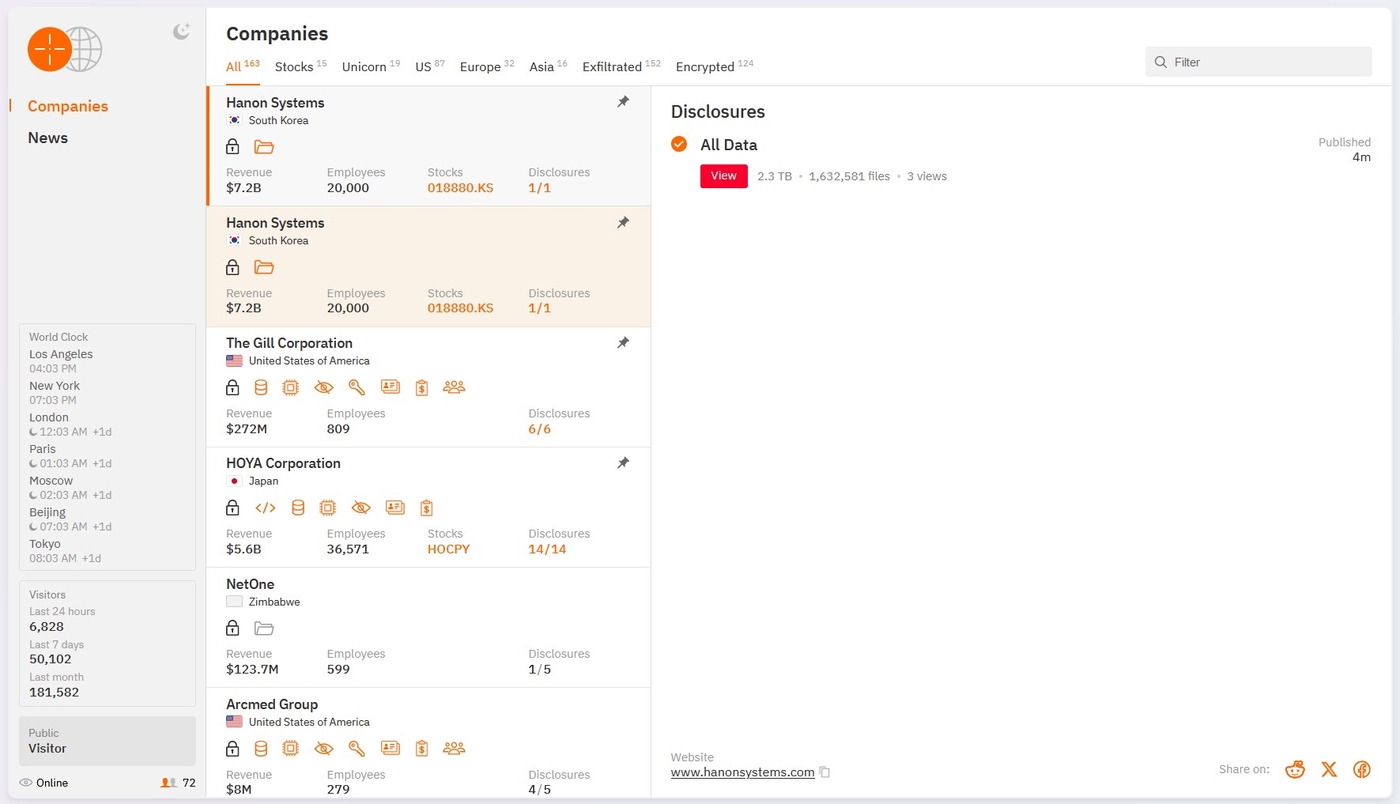Click NetOne lock icon
Image resolution: width=1400 pixels, height=804 pixels.
pos(232,628)
